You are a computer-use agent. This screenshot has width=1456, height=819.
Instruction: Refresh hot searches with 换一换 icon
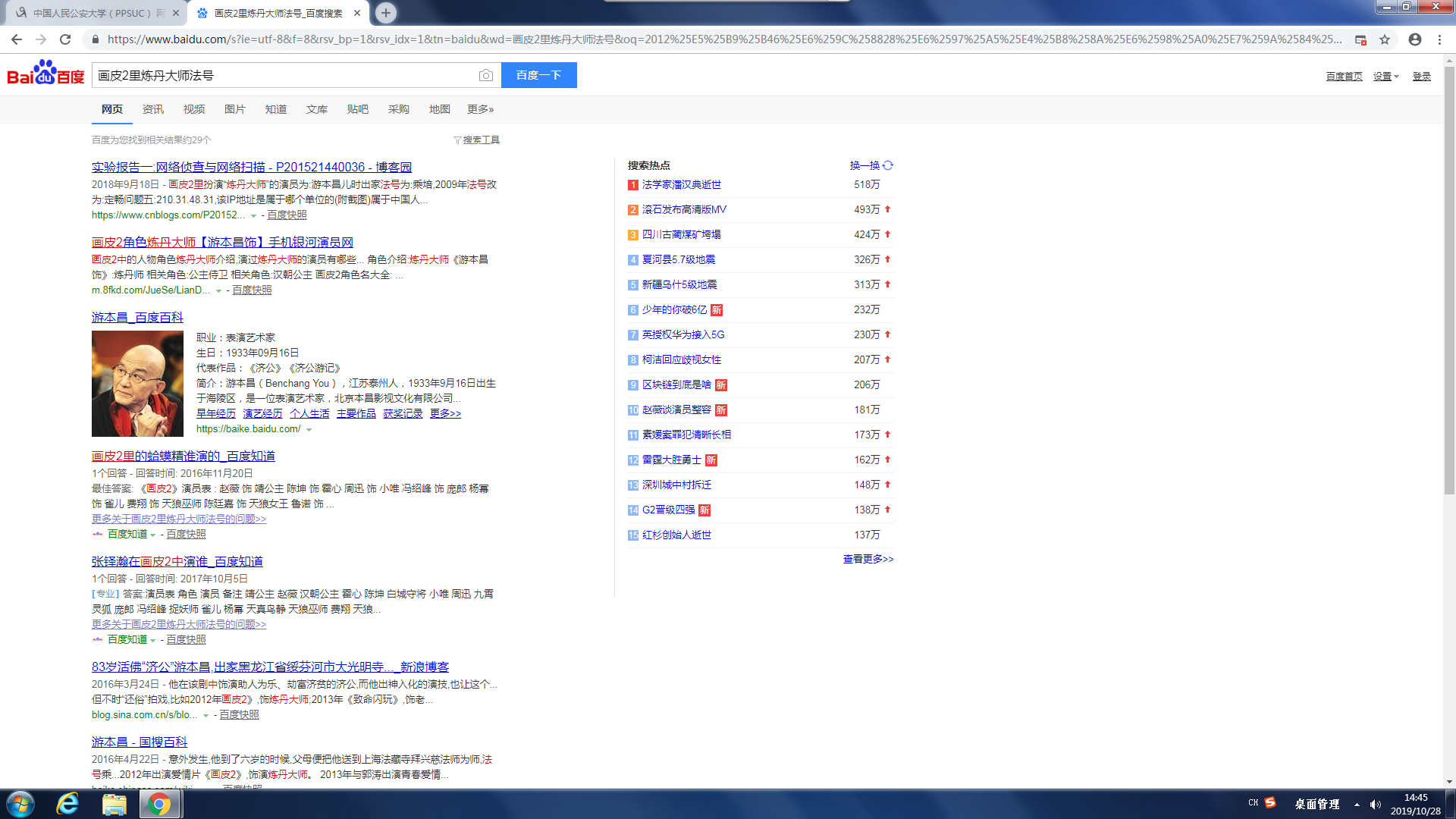[x=888, y=165]
